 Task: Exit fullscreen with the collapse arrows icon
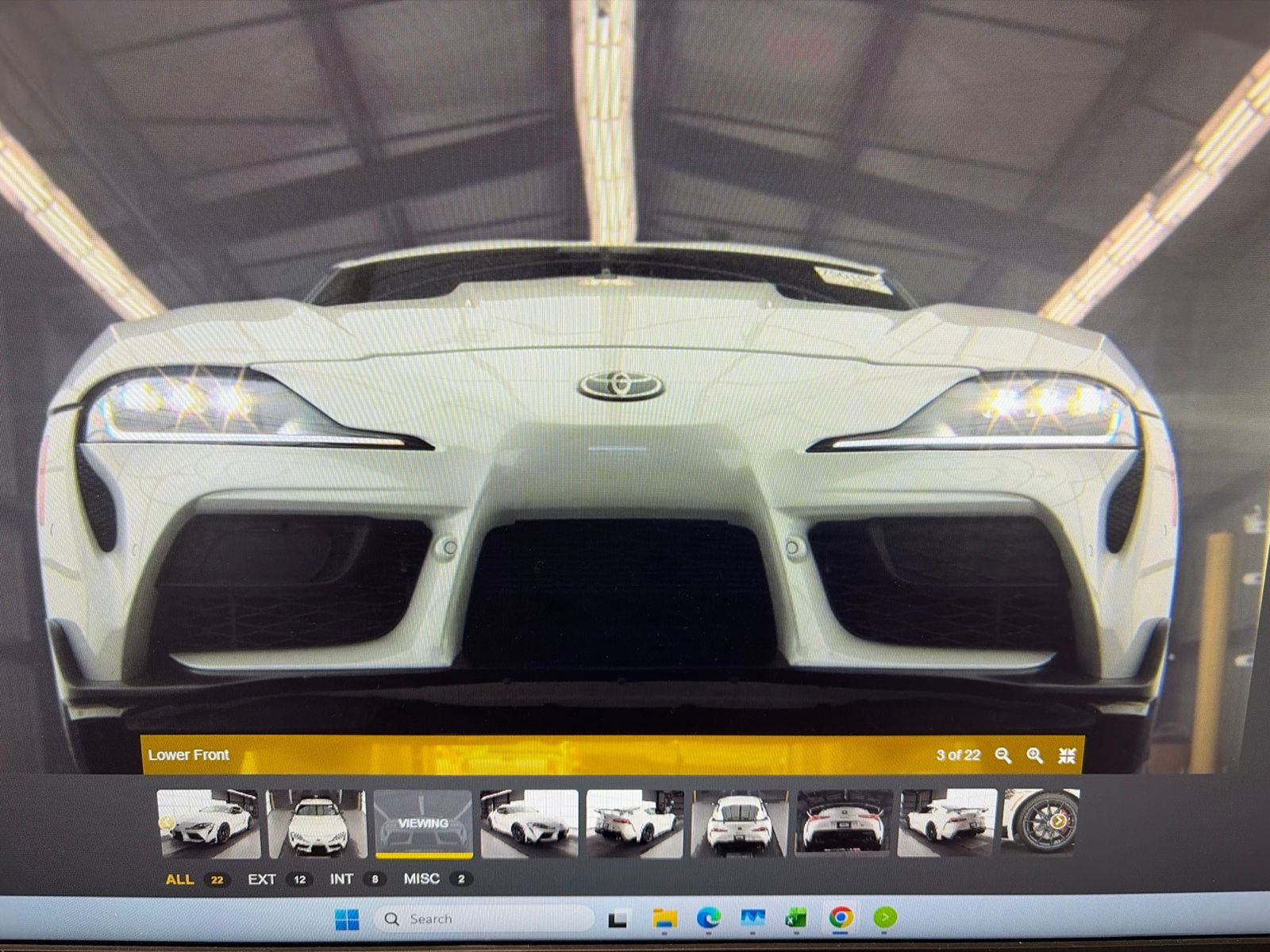[1067, 756]
